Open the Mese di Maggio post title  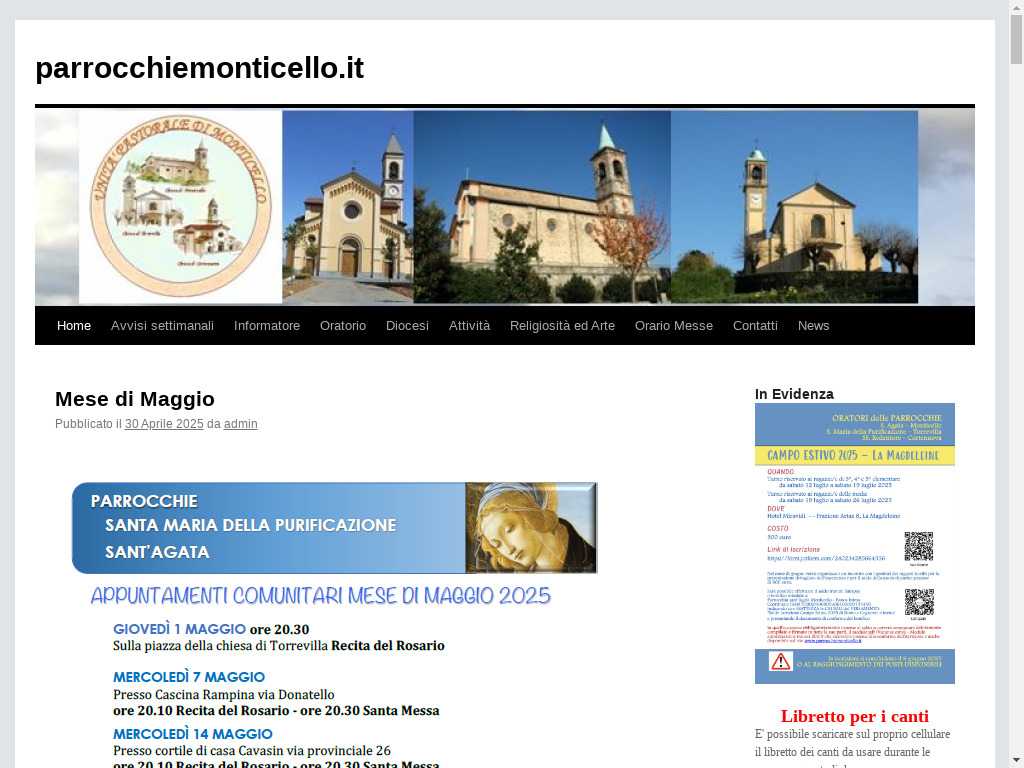click(x=135, y=399)
